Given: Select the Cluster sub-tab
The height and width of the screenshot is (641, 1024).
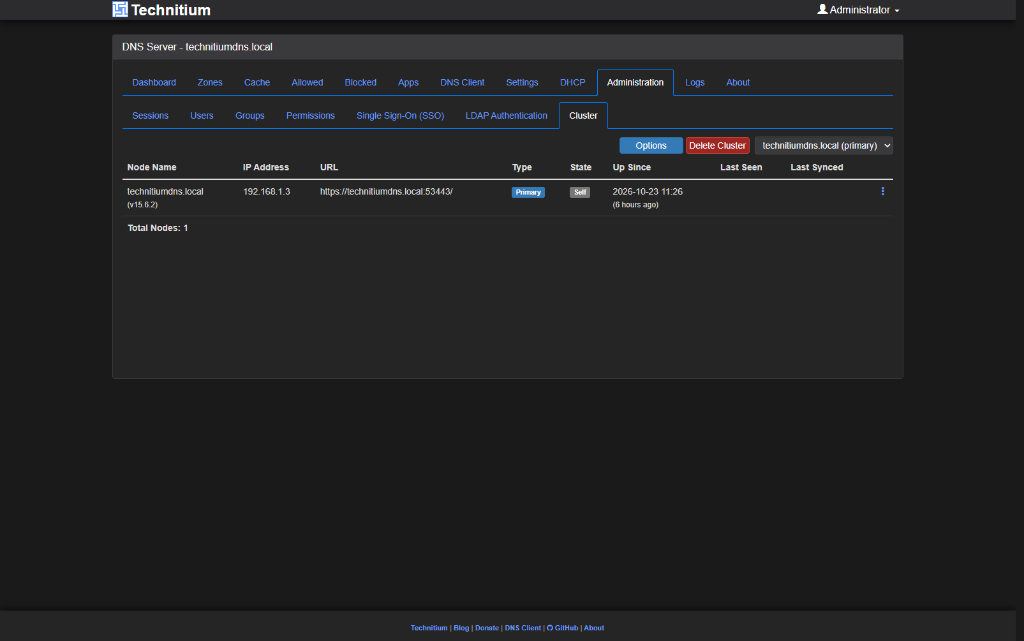Looking at the screenshot, I should pyautogui.click(x=583, y=116).
